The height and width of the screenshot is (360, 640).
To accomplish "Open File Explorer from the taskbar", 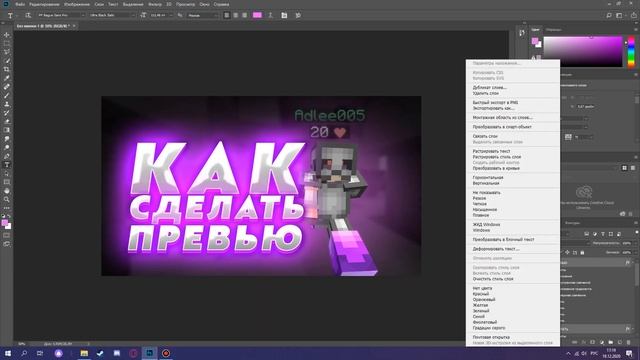I will (84, 353).
